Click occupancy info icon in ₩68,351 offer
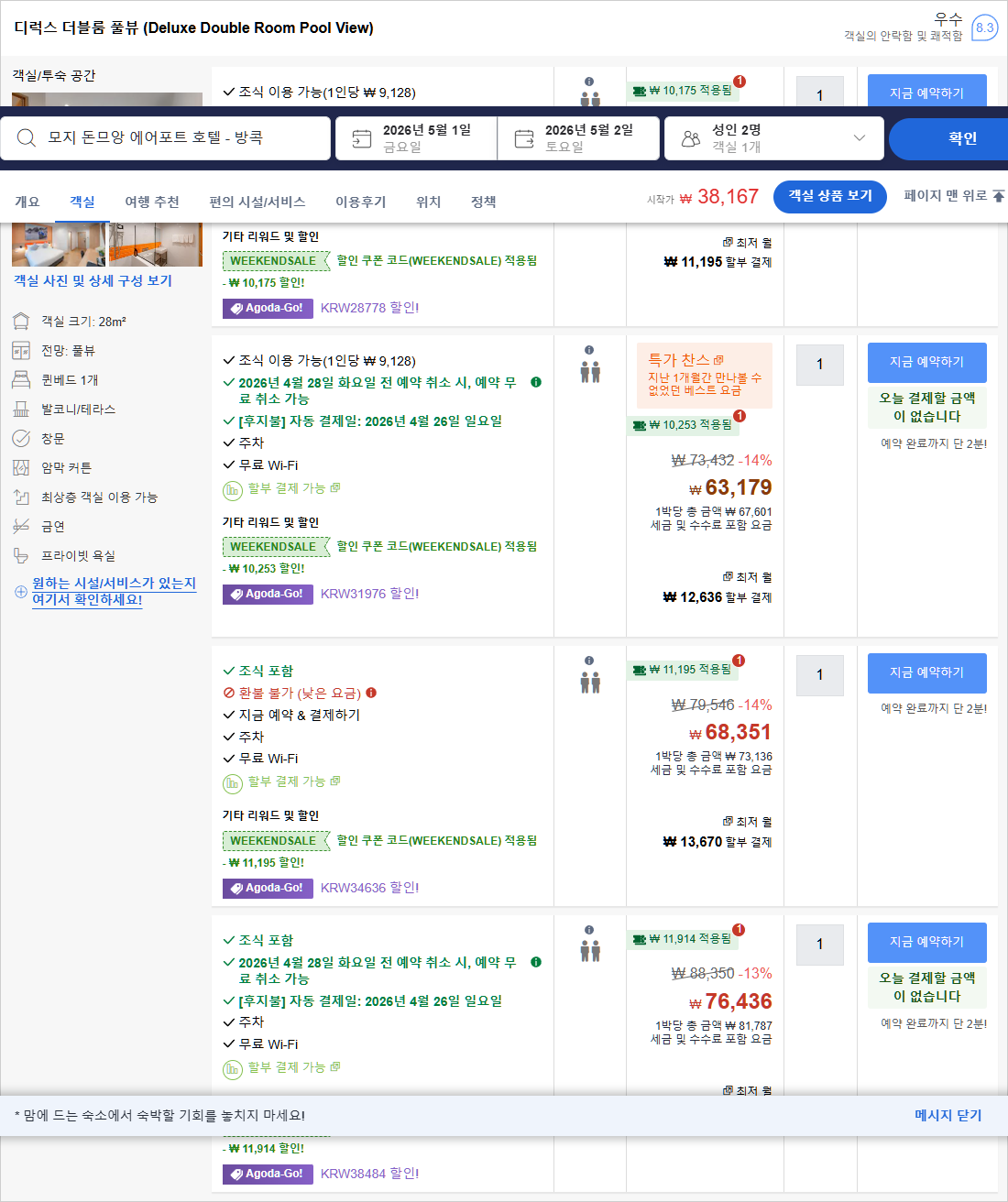This screenshot has height=1202, width=1008. tap(589, 661)
